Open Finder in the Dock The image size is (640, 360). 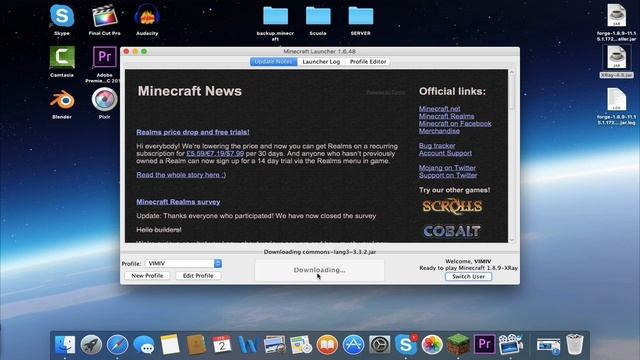click(x=65, y=345)
